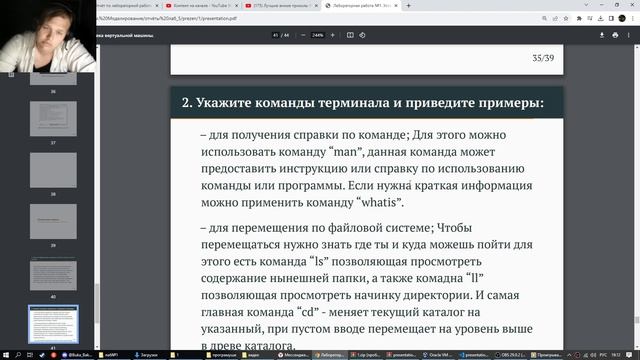The height and width of the screenshot is (360, 640).
Task: Select highlighted page 41 thumbnail
Action: pos(53,324)
